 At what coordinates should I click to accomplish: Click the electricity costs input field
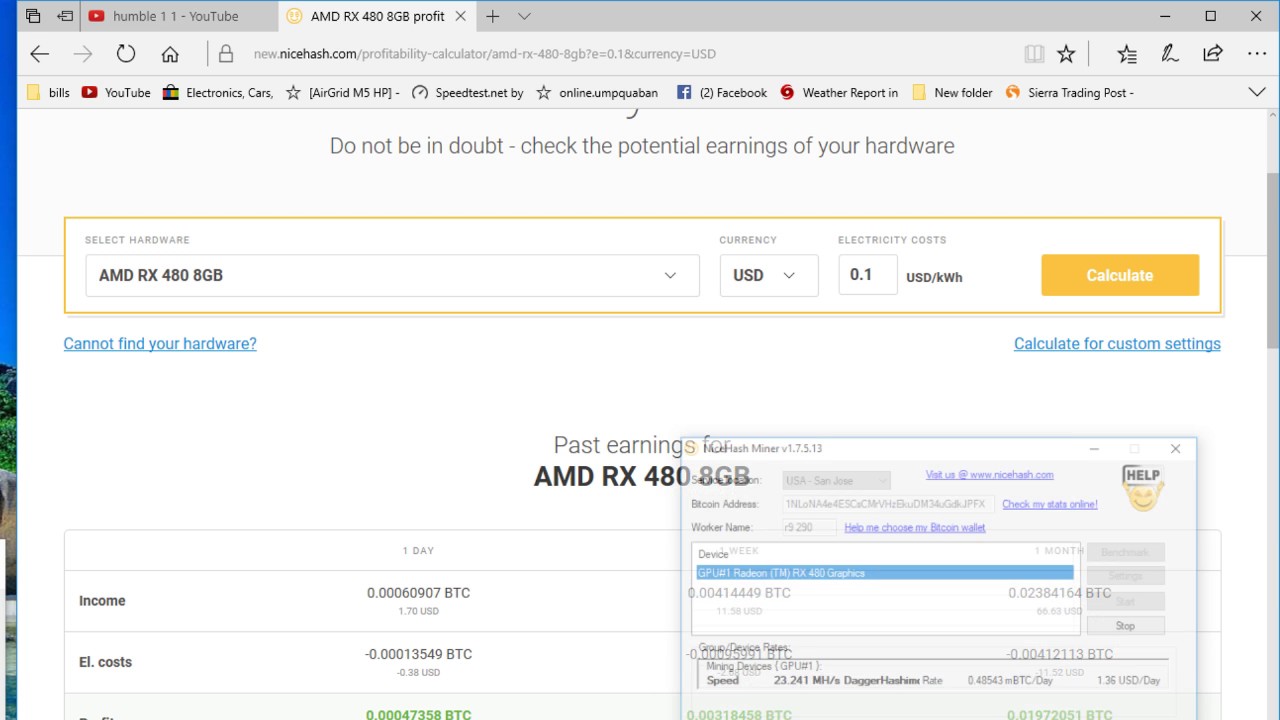coord(867,275)
